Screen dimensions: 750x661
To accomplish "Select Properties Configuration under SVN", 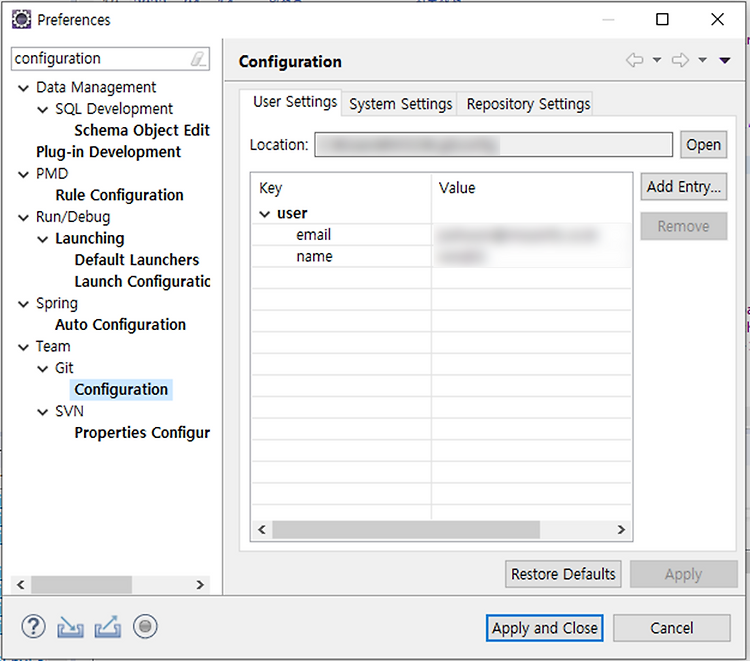I will [x=142, y=433].
